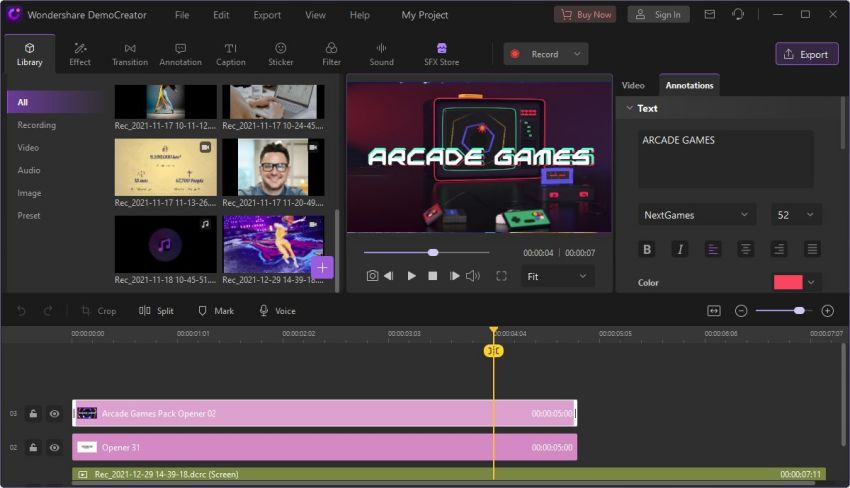Open the Edit menu

pyautogui.click(x=221, y=15)
